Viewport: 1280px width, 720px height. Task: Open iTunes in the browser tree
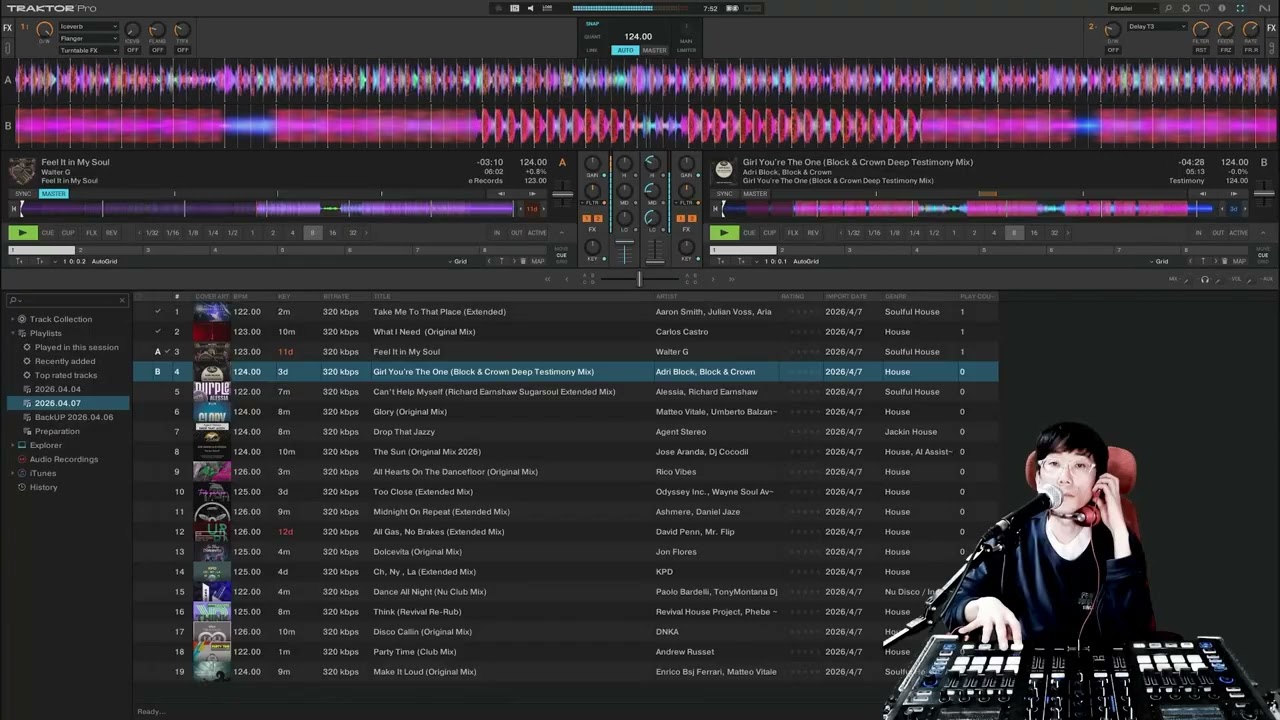(x=43, y=473)
